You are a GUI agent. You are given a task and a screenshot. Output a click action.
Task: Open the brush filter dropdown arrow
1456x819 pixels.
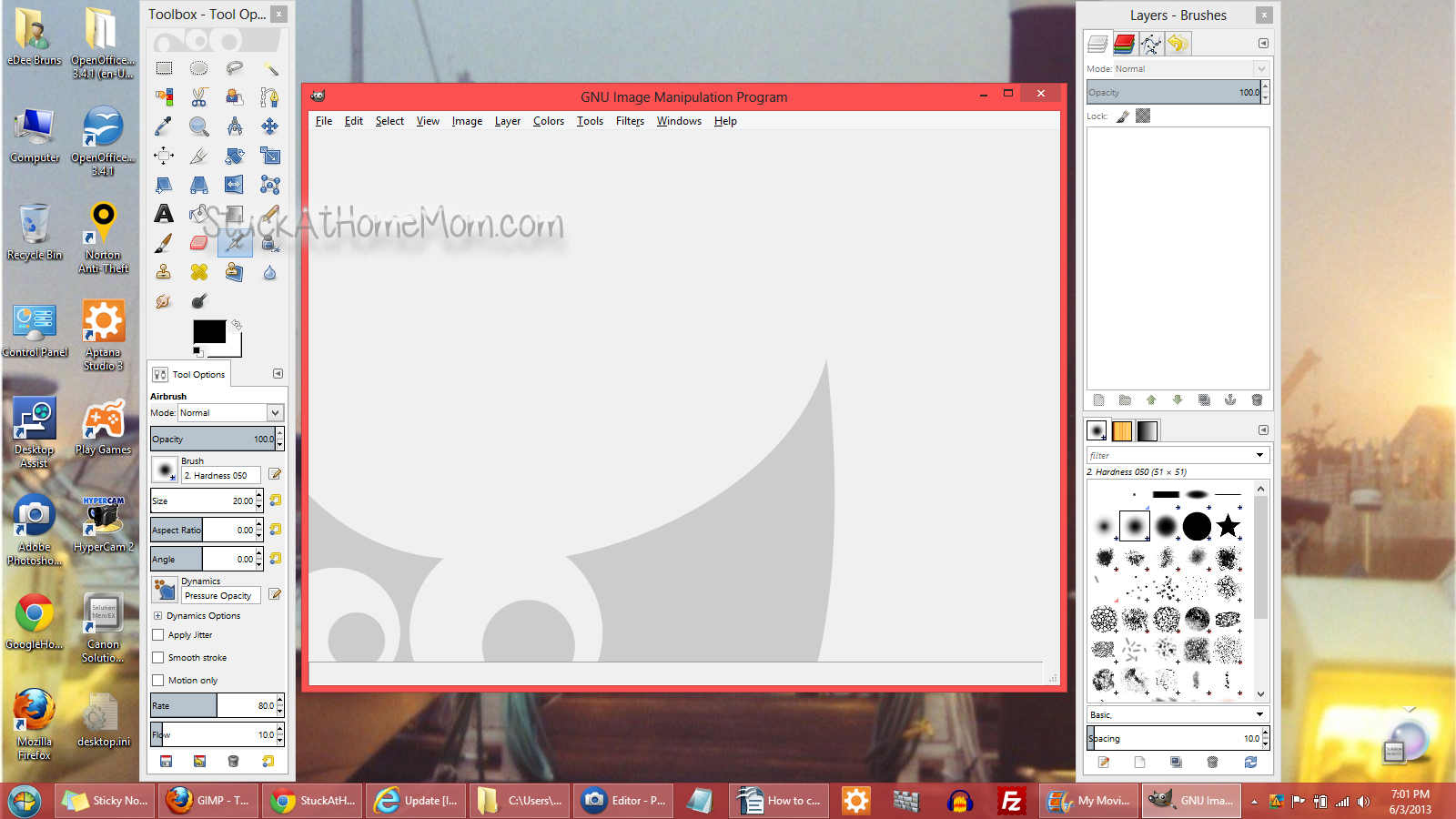pos(1259,455)
